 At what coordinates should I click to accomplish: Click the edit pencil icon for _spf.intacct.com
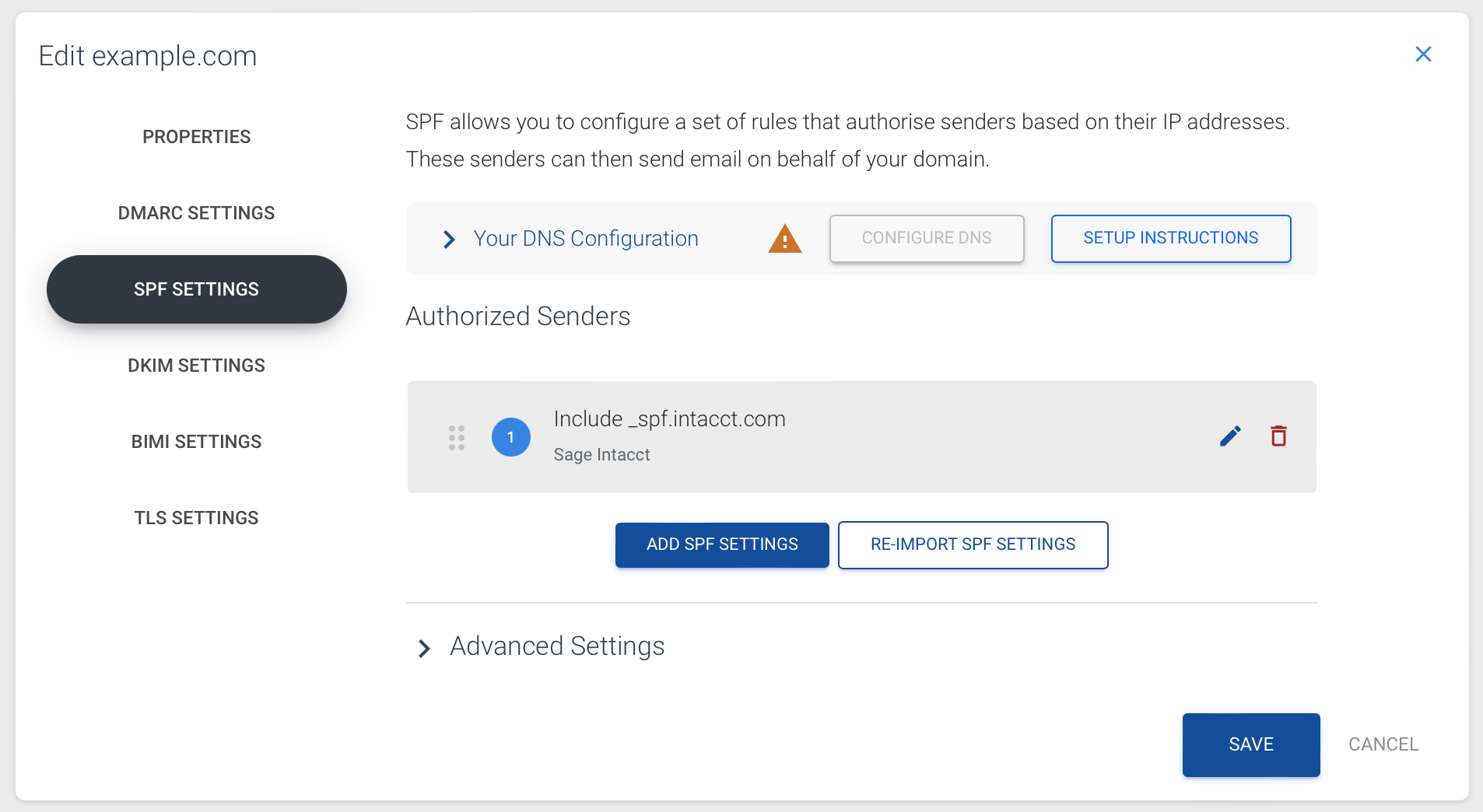[x=1229, y=436]
